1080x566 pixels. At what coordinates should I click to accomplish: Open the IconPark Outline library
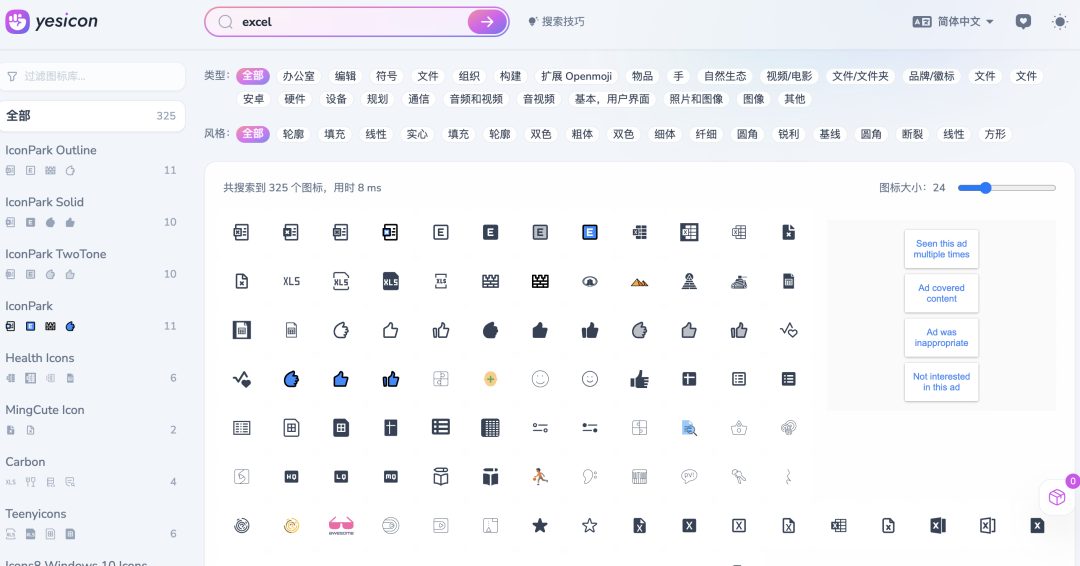point(51,150)
